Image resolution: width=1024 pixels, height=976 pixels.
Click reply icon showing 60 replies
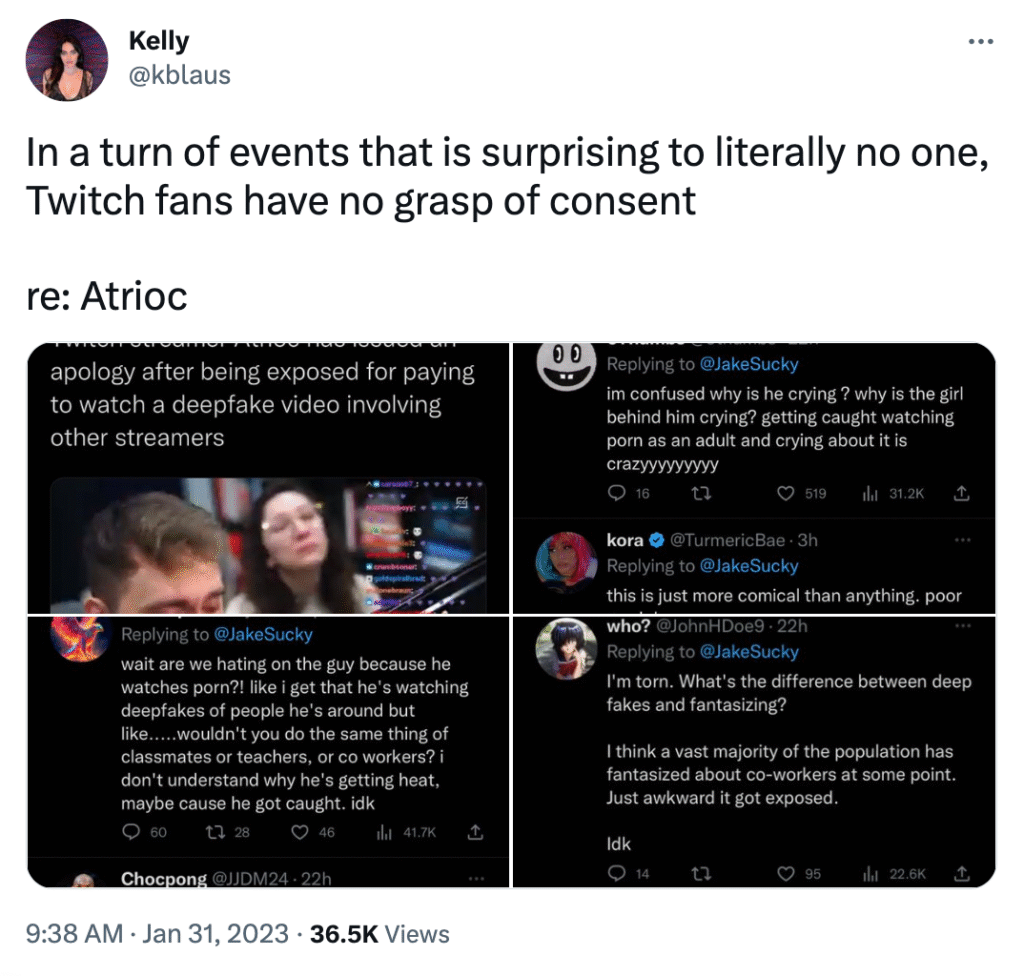click(131, 832)
